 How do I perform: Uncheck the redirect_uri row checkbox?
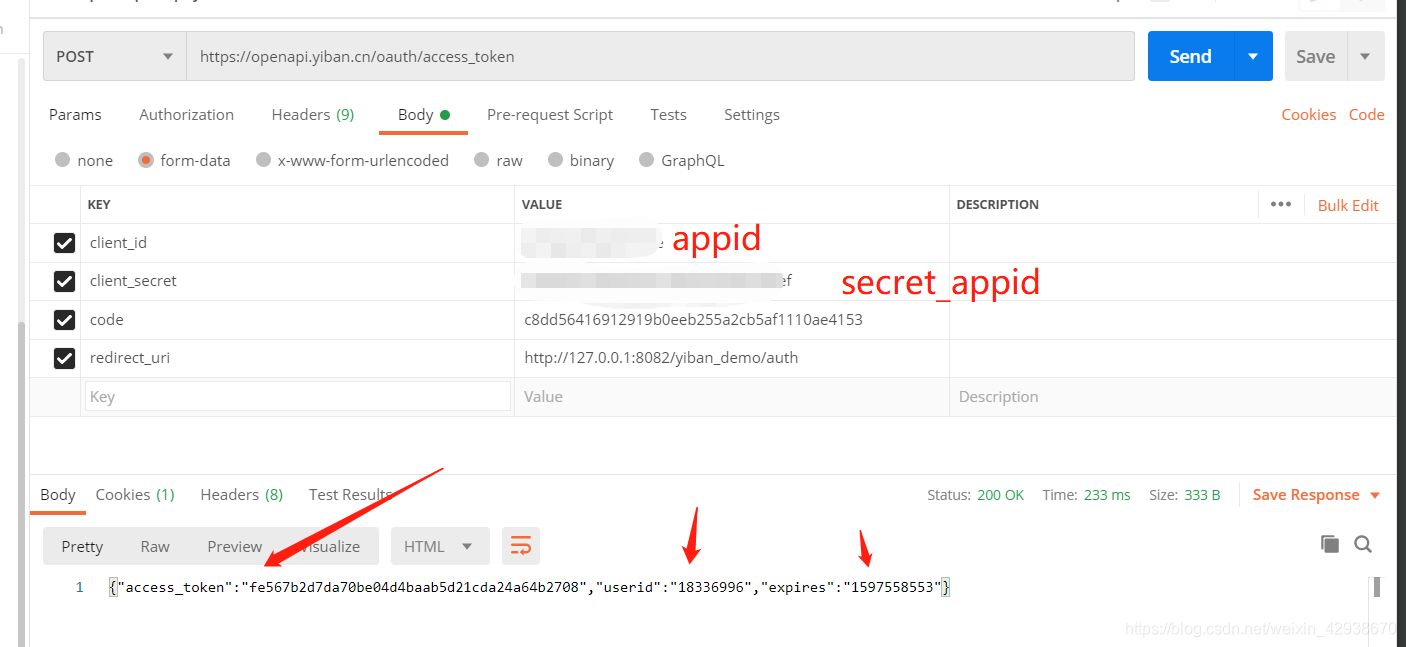[x=64, y=358]
